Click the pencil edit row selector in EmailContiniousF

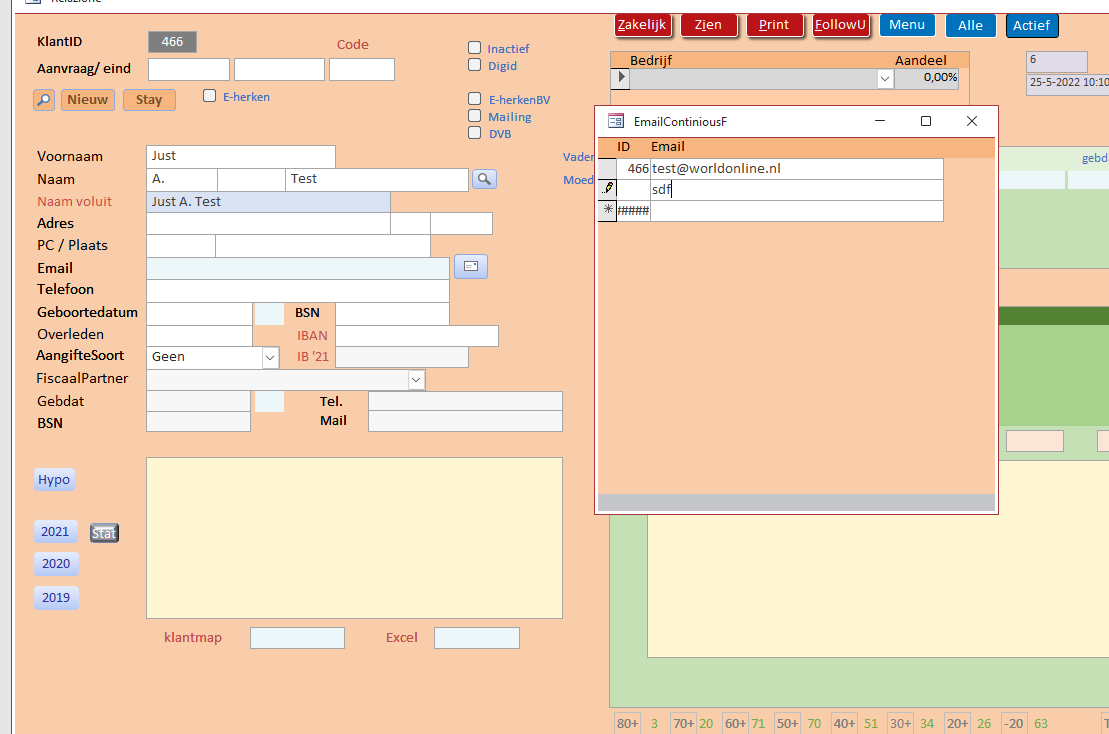point(608,189)
